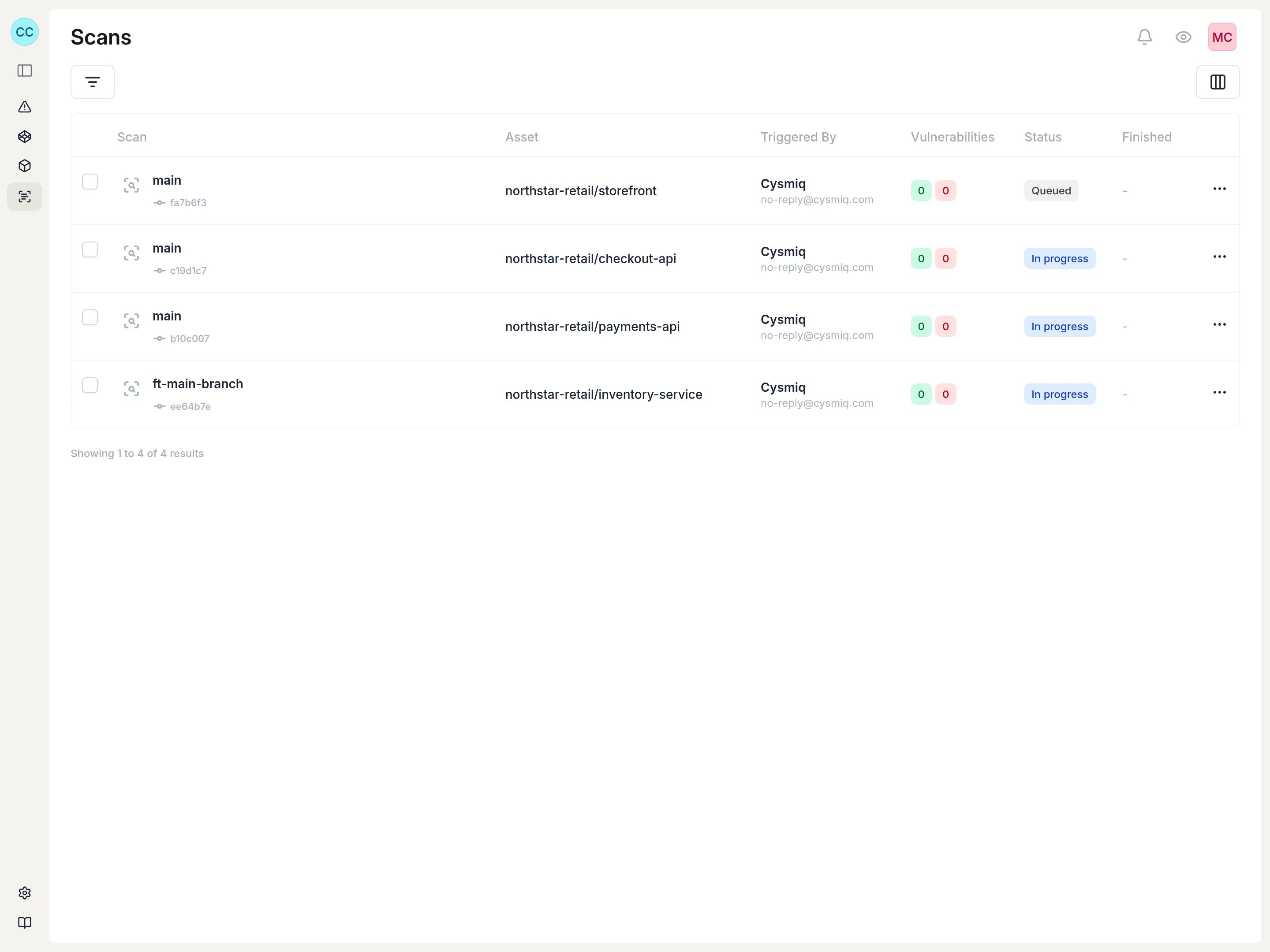1270x952 pixels.
Task: Click the commit icon beside c19d1c7
Action: click(x=160, y=270)
